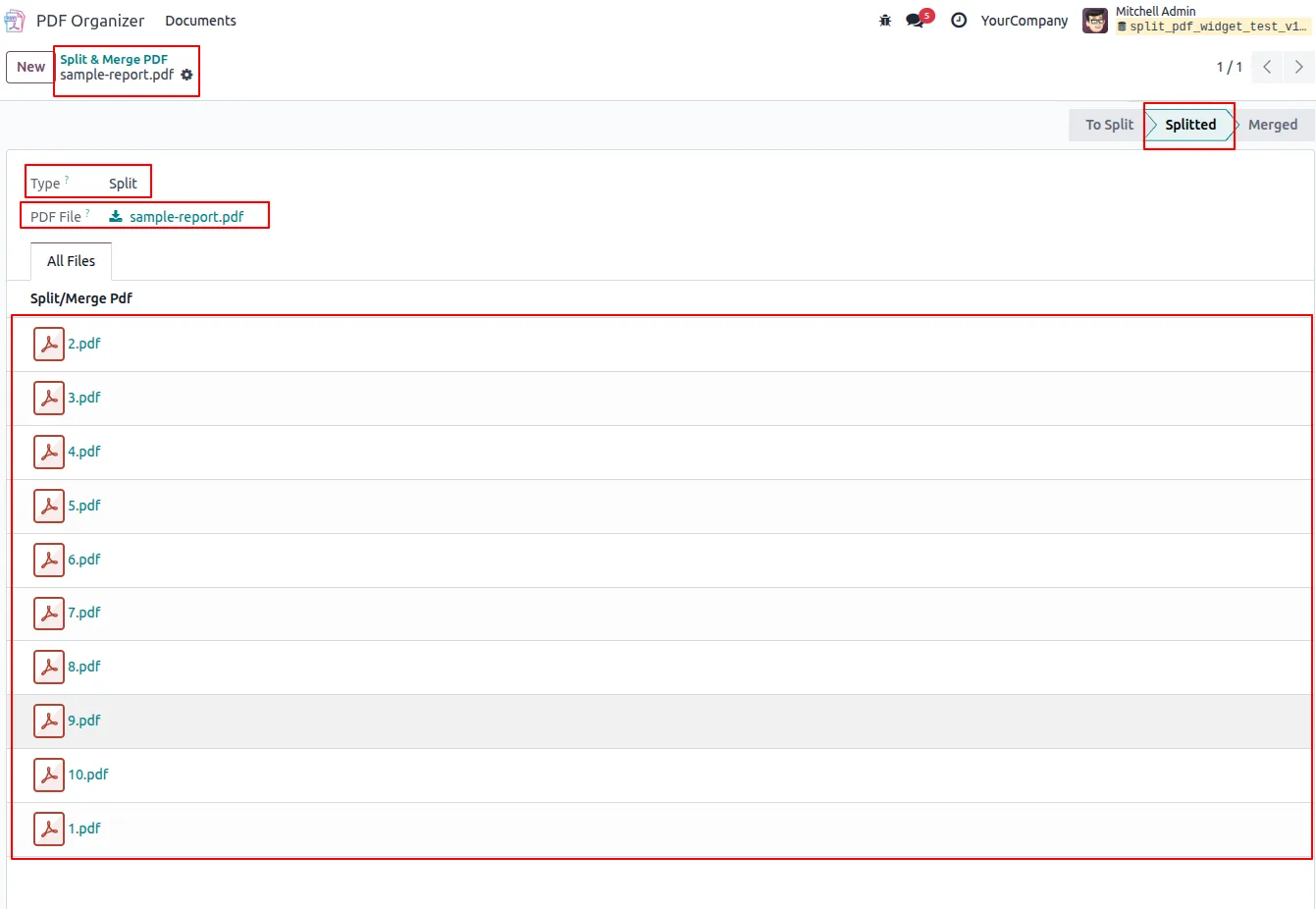Image resolution: width=1316 pixels, height=909 pixels.
Task: Open 10.pdf file link
Action: click(x=88, y=775)
